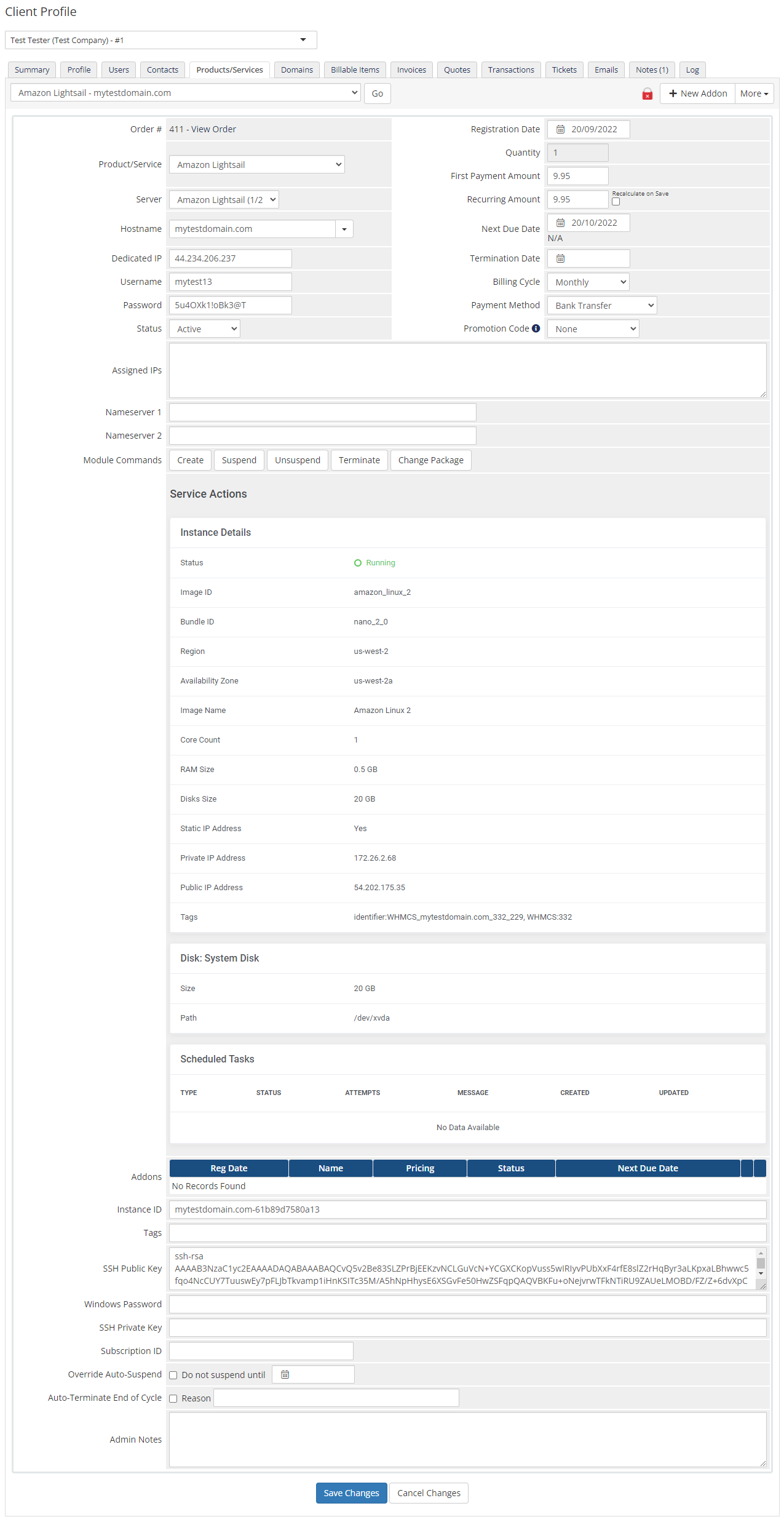
Task: Open Next Due Date calendar icon
Action: pos(560,223)
